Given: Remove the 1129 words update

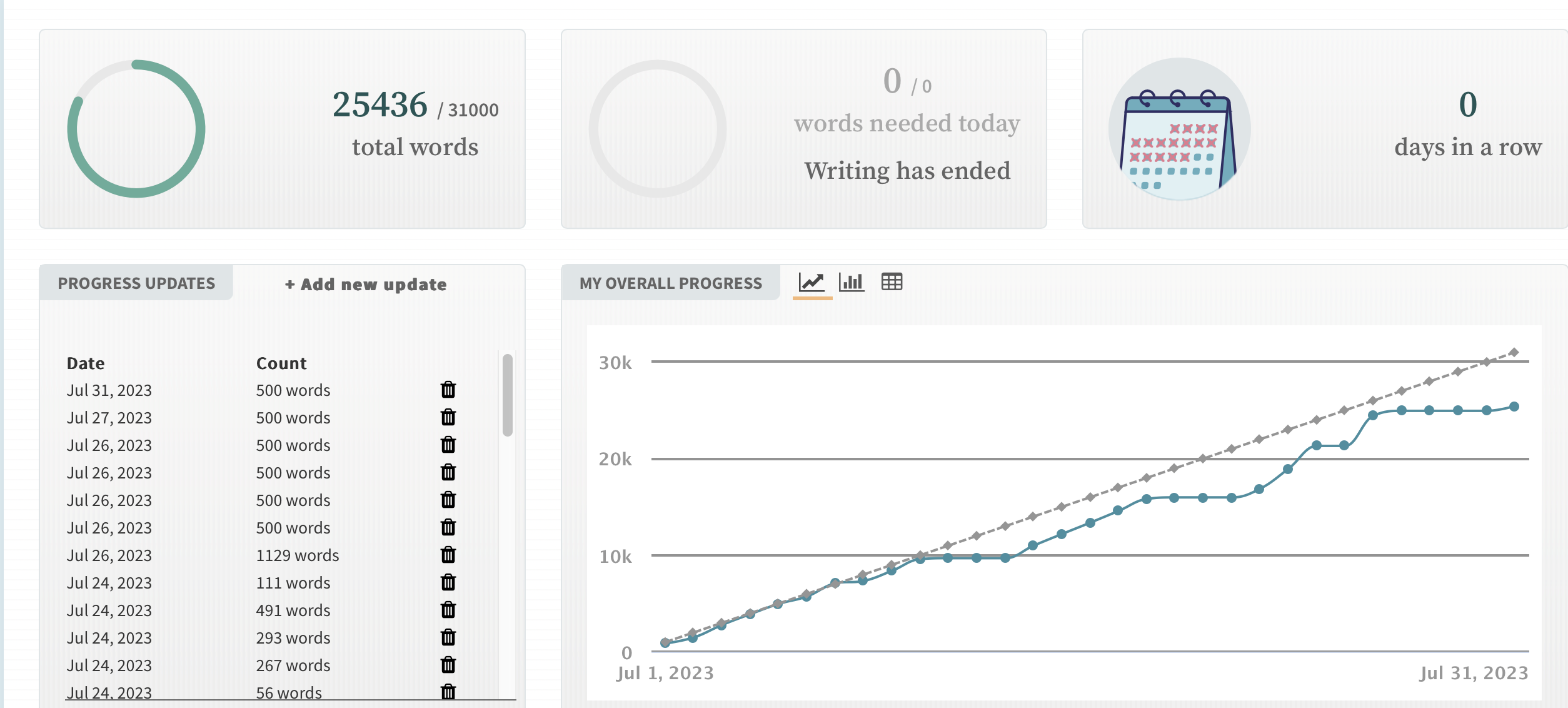Looking at the screenshot, I should coord(448,555).
